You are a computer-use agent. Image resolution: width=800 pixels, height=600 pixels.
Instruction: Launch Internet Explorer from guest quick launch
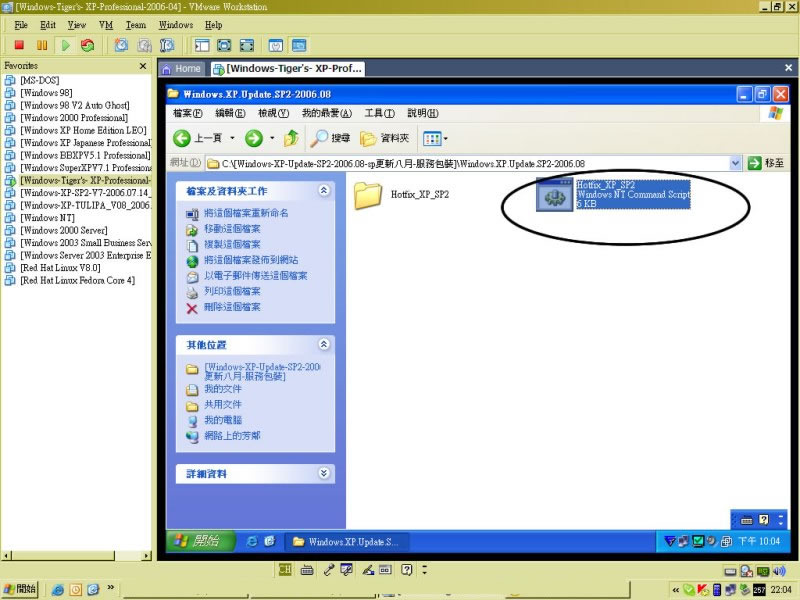coord(252,542)
